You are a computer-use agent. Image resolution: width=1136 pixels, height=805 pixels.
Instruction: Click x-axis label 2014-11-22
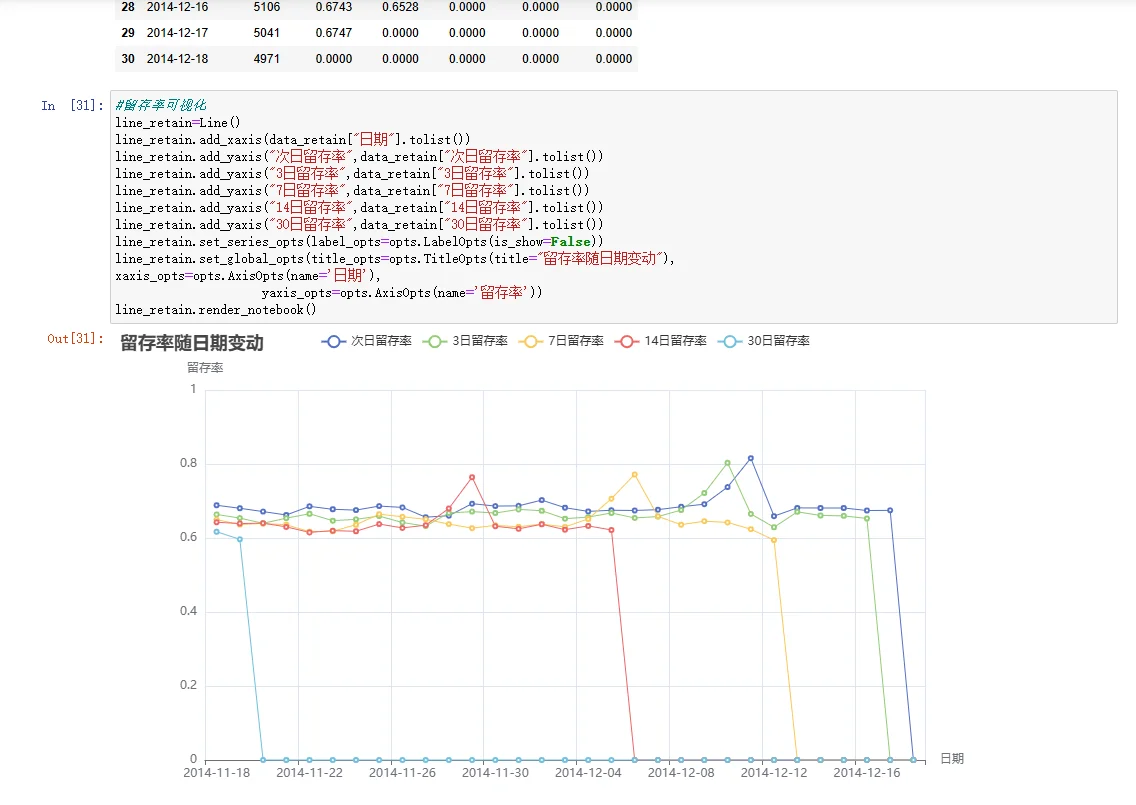tap(309, 773)
